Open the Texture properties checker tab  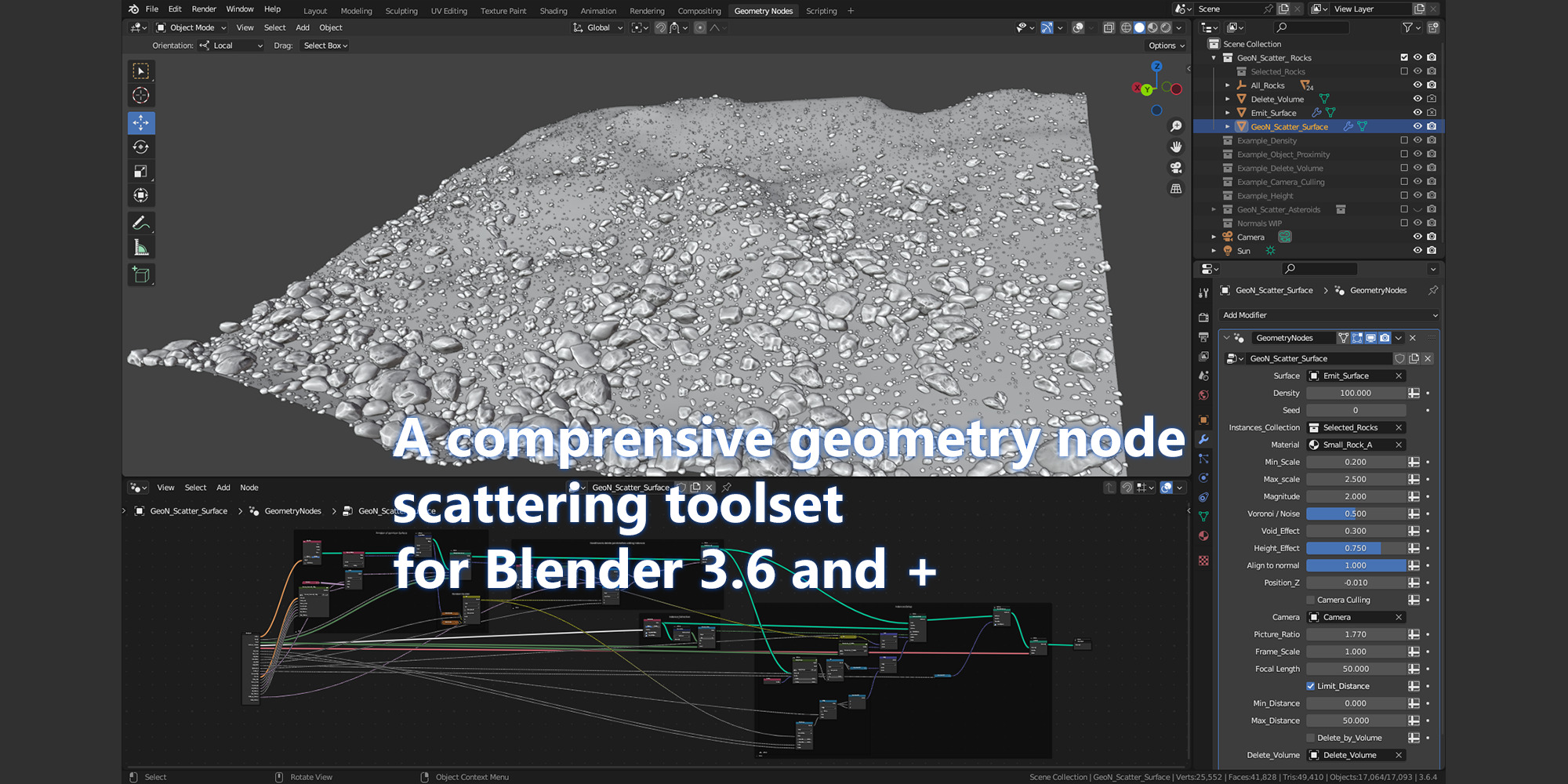tap(1203, 561)
